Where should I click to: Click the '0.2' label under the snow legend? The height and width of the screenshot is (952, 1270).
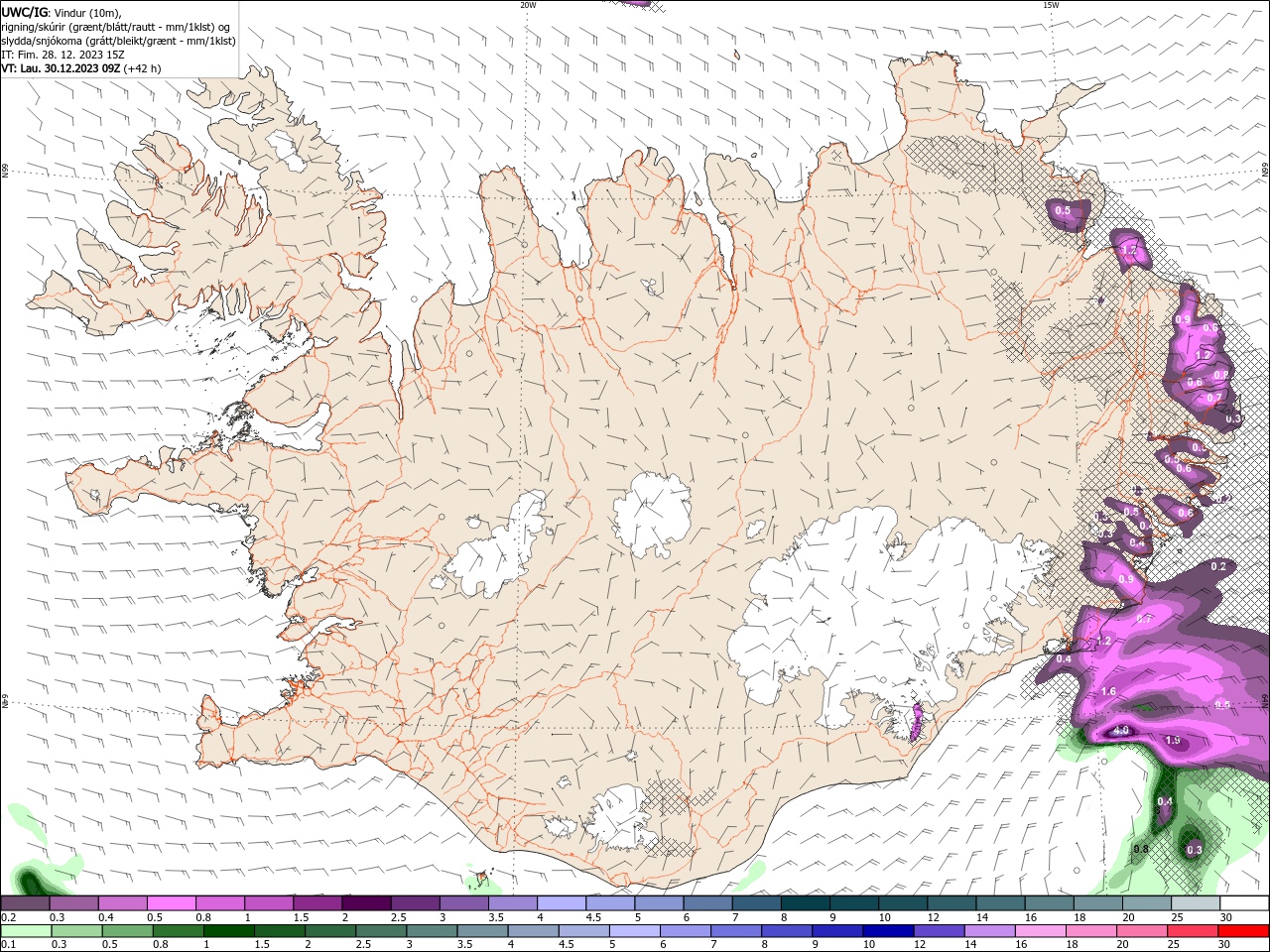(8, 917)
